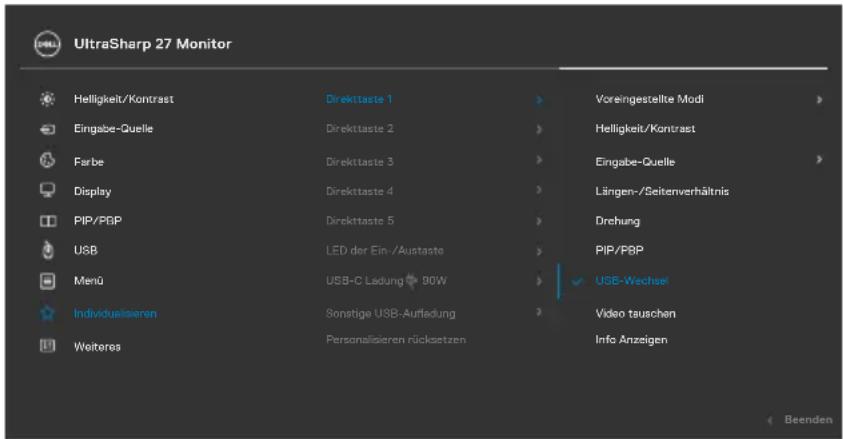Choose Längen-/Seitenverhältnis shortcut function

pyautogui.click(x=662, y=191)
